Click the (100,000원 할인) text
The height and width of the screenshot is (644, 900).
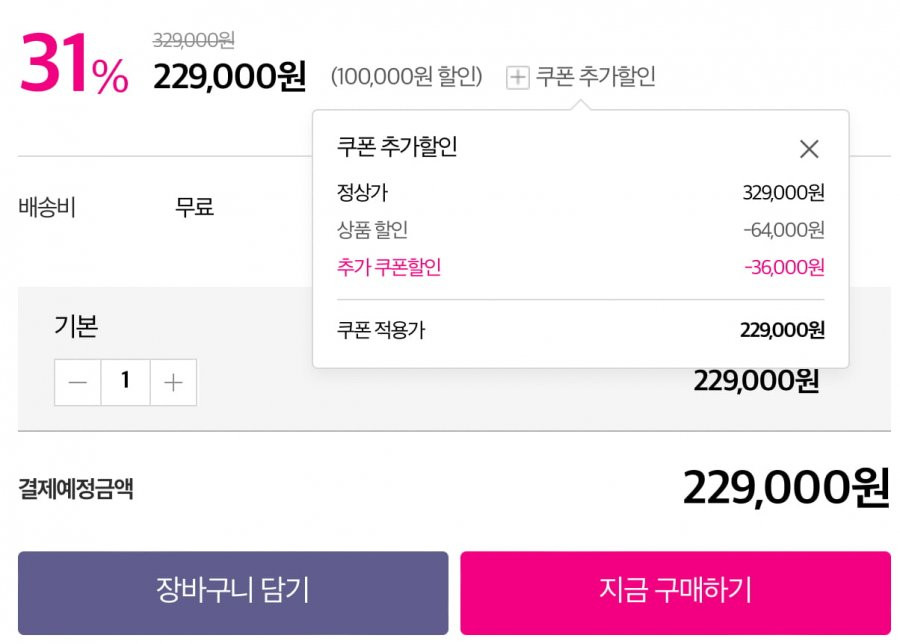point(406,76)
